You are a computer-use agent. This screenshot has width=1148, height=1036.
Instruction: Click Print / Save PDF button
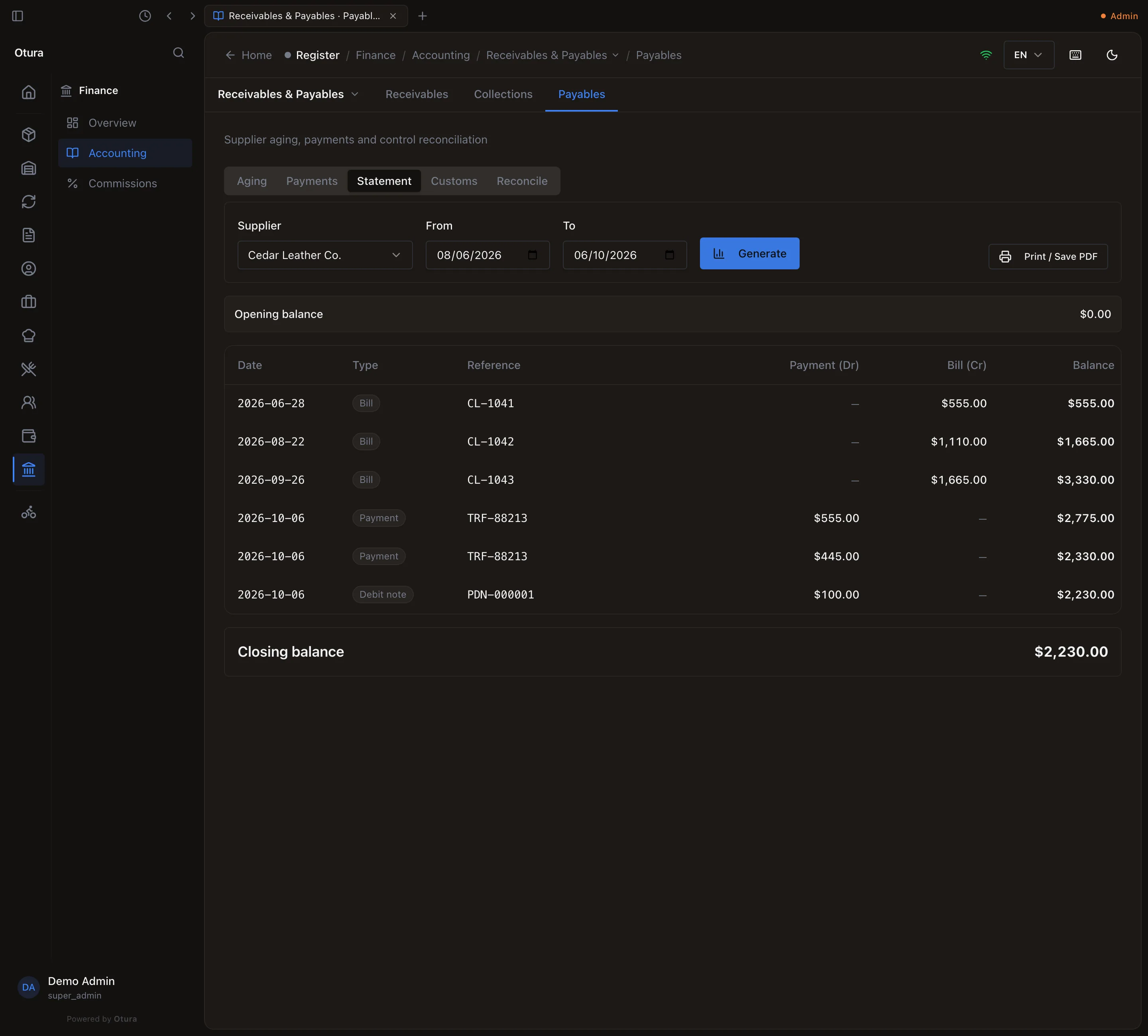click(x=1048, y=257)
